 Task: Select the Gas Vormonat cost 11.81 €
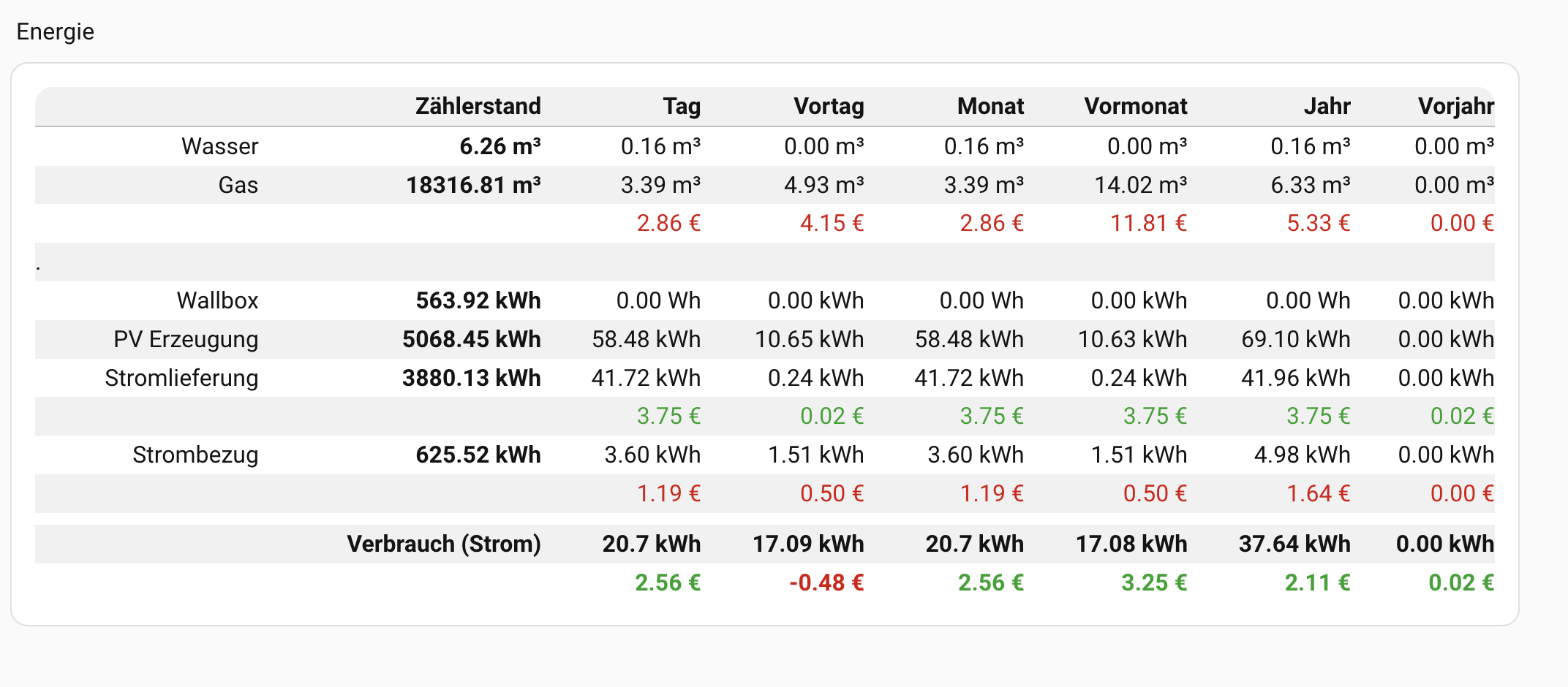[1148, 223]
